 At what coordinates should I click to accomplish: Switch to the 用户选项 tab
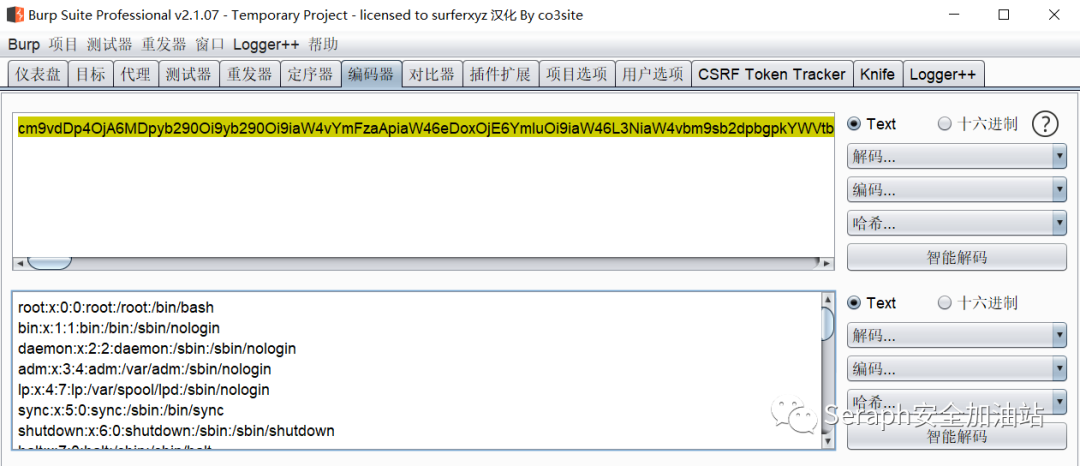tap(652, 74)
